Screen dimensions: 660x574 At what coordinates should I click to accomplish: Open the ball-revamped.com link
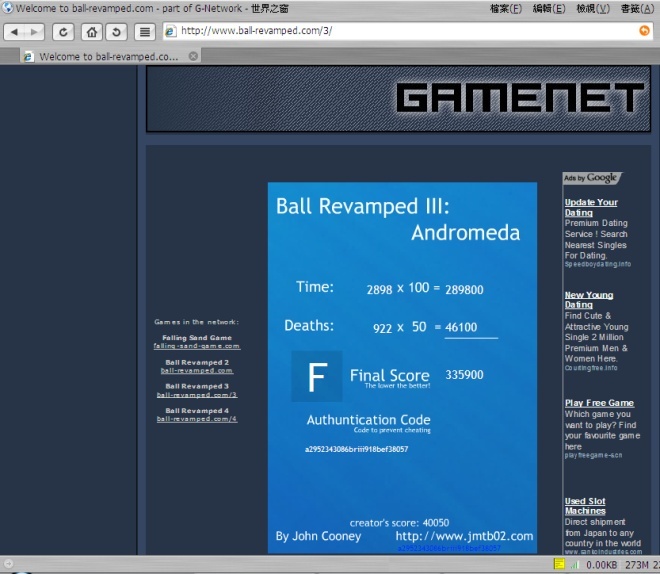coord(197,371)
